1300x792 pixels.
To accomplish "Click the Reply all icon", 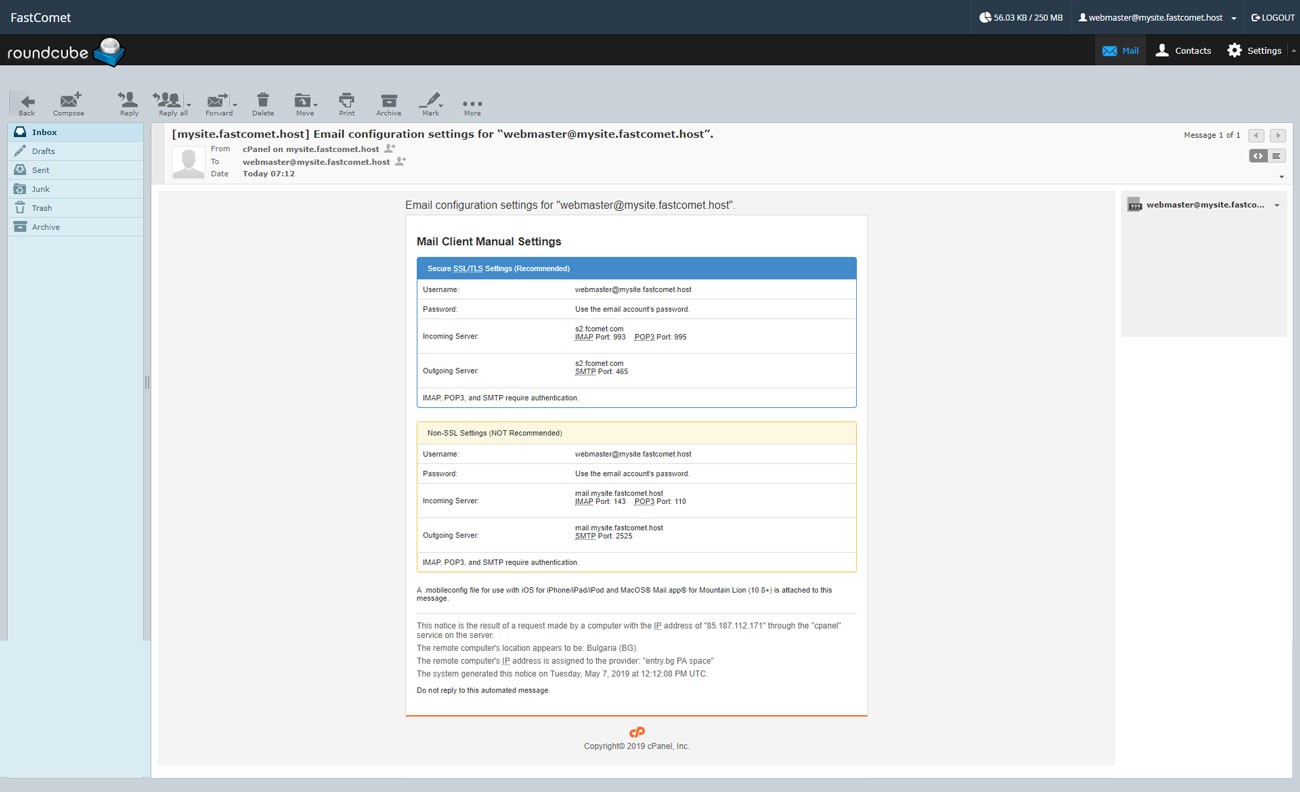I will coord(170,100).
